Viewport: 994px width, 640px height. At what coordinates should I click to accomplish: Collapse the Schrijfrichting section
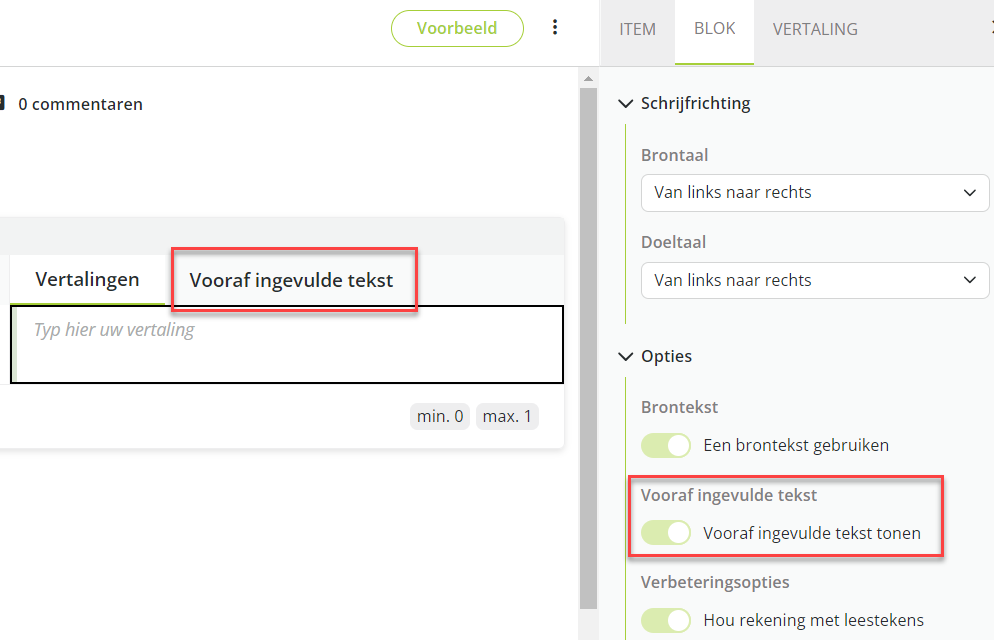(627, 103)
